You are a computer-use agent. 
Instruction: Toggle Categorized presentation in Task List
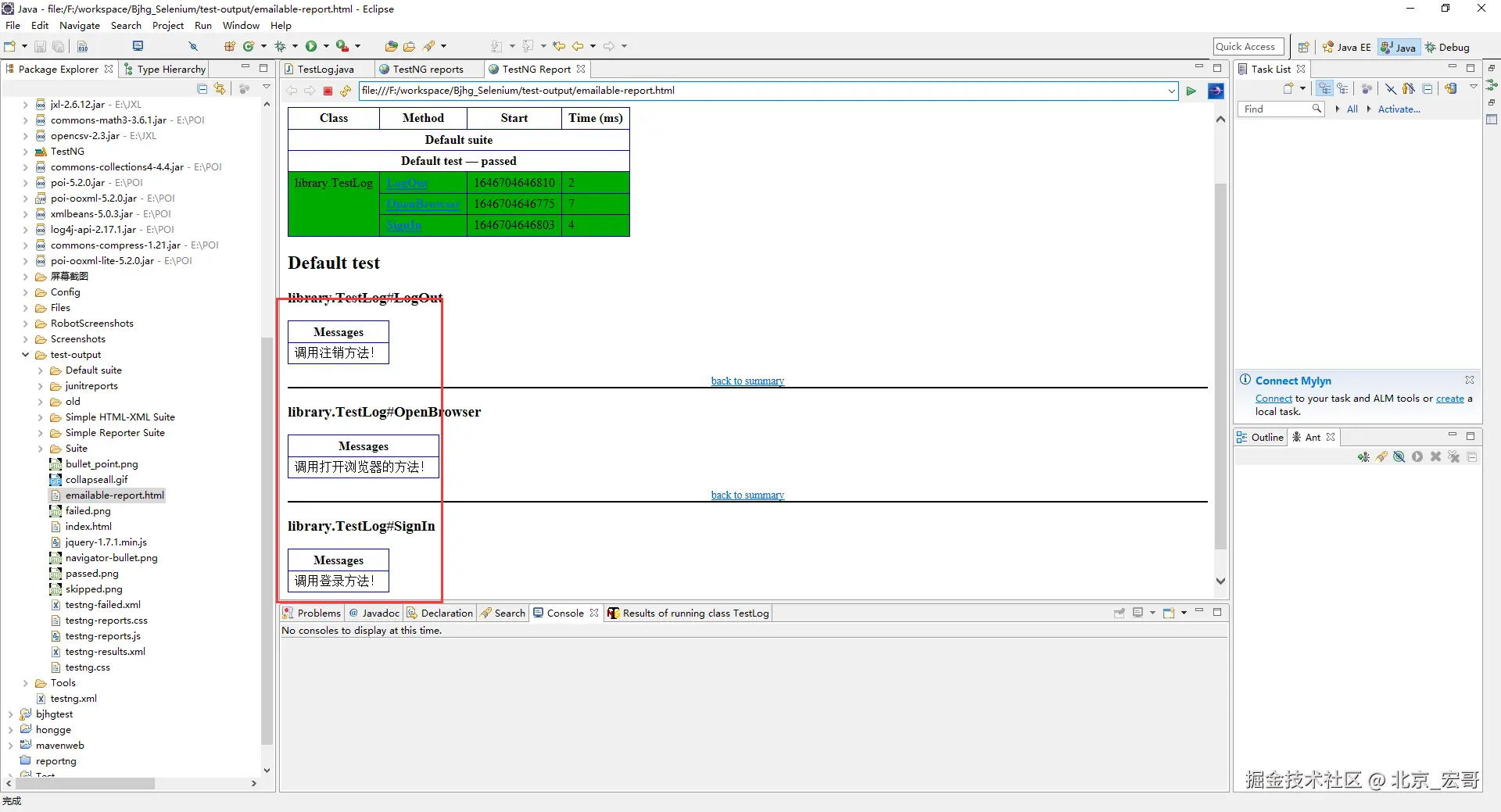tap(1324, 88)
